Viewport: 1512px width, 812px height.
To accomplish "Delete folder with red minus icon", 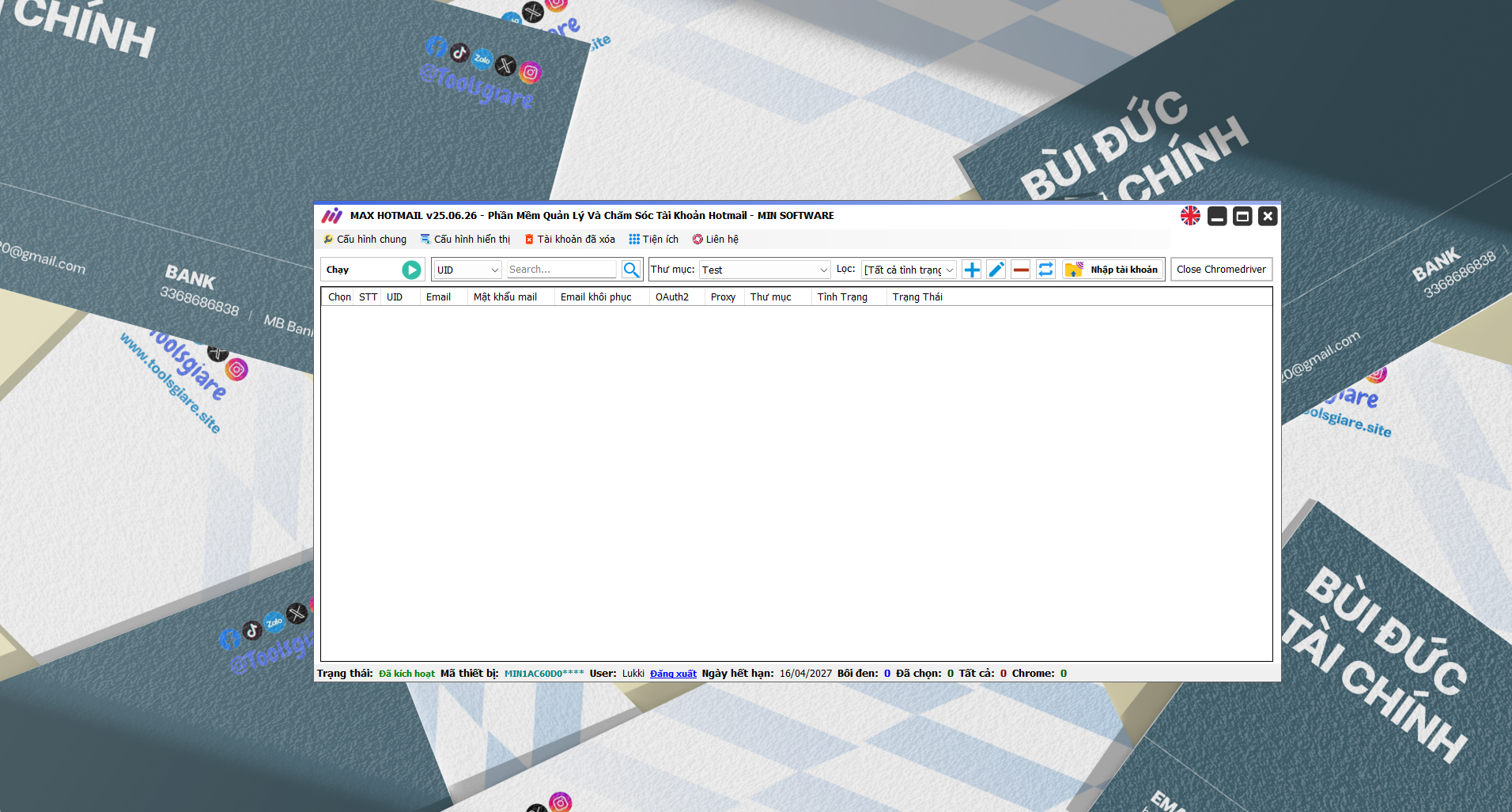I will click(x=1021, y=270).
